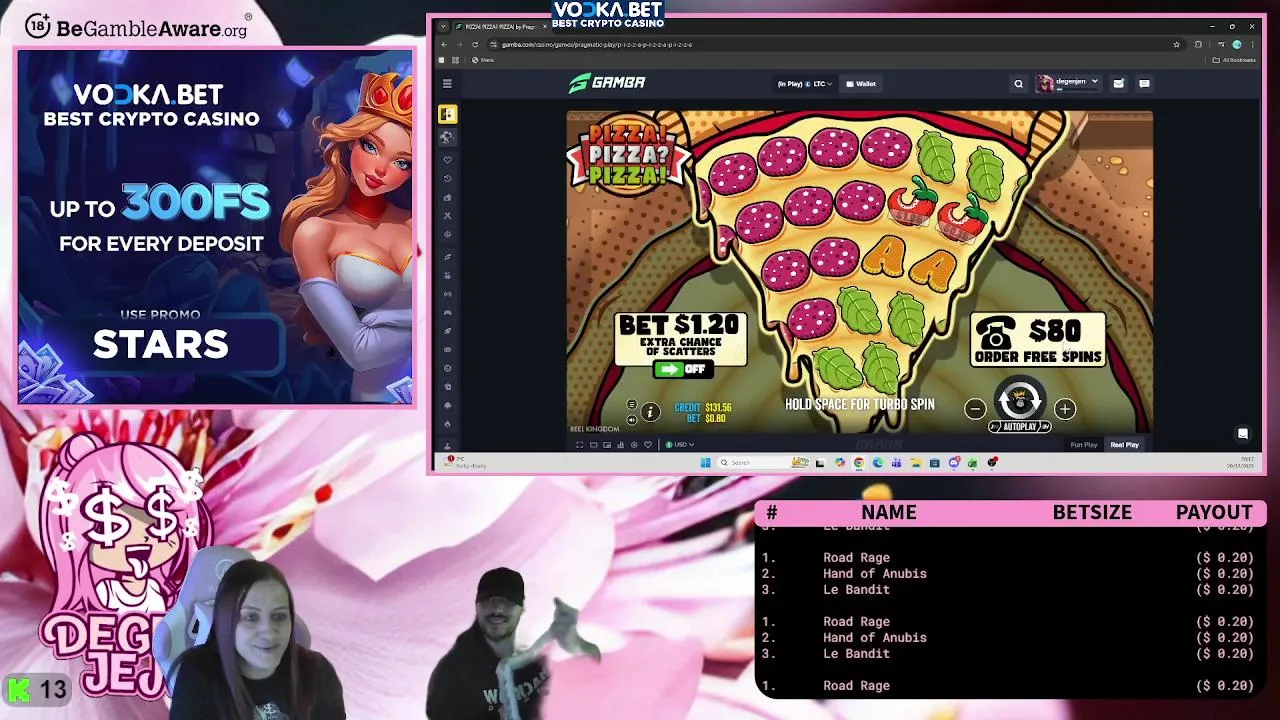The image size is (1280, 720).
Task: Switch to theater mode under game frame
Action: pyautogui.click(x=593, y=445)
